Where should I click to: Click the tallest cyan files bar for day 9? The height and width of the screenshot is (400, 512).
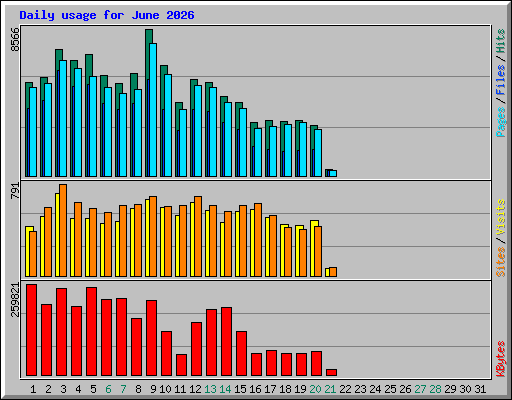click(153, 110)
